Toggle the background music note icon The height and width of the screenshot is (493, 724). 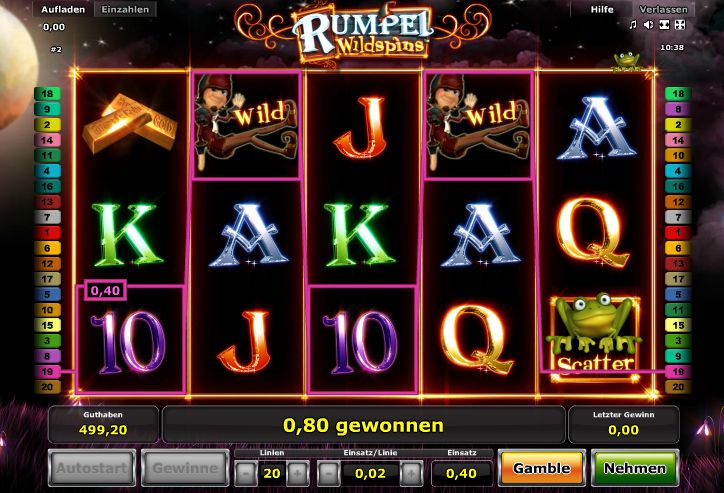[x=633, y=25]
